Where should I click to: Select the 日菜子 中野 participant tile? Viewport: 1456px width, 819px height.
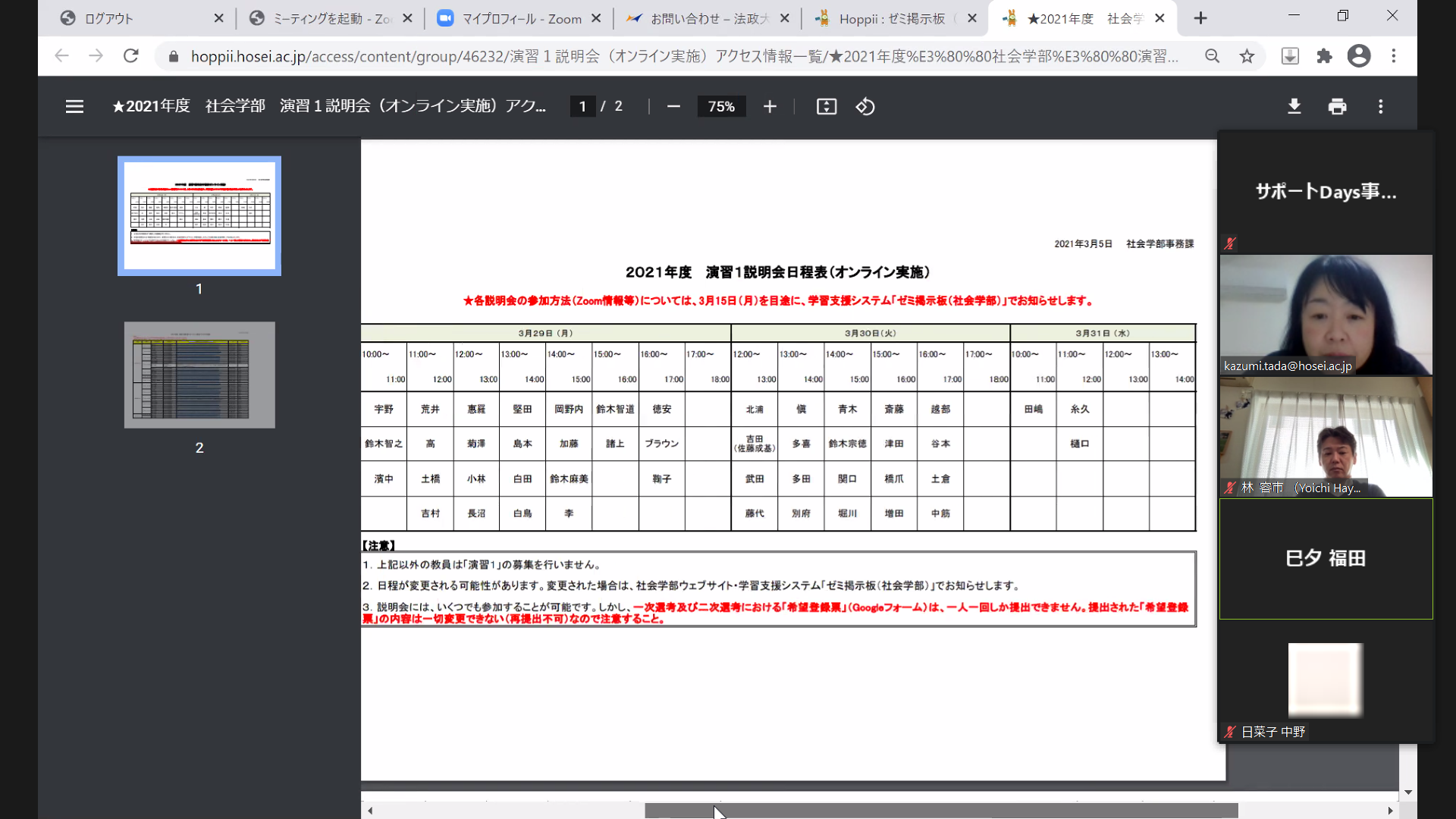[x=1326, y=681]
